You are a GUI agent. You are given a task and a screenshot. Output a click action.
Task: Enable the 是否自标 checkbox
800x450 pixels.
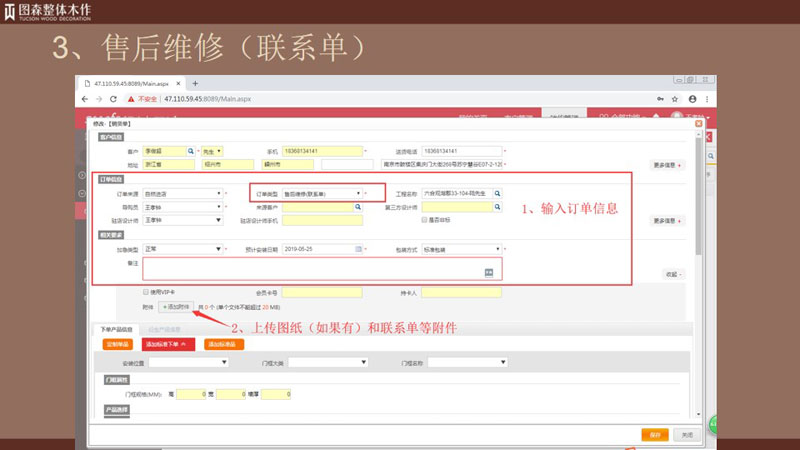(x=424, y=220)
